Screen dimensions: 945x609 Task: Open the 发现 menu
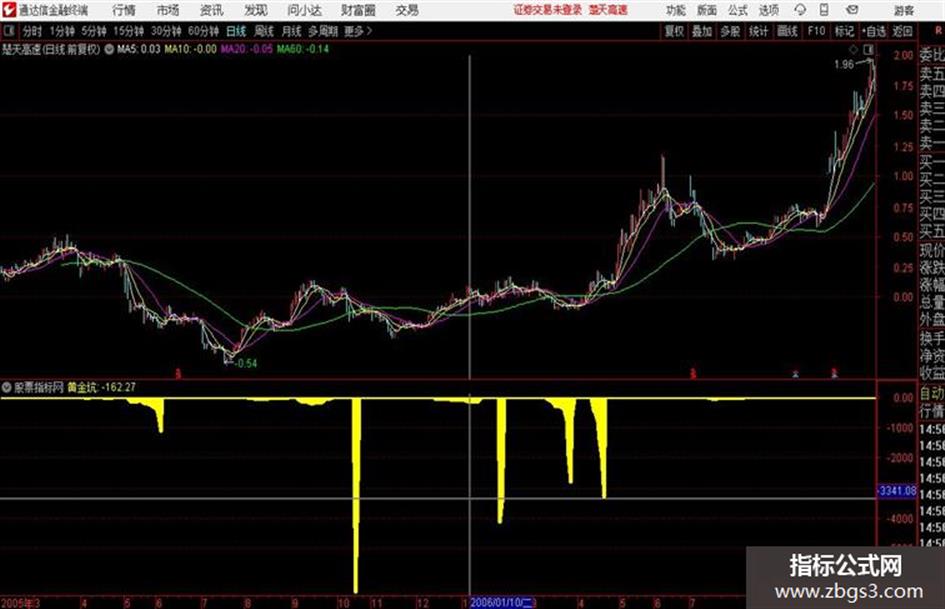pyautogui.click(x=256, y=10)
